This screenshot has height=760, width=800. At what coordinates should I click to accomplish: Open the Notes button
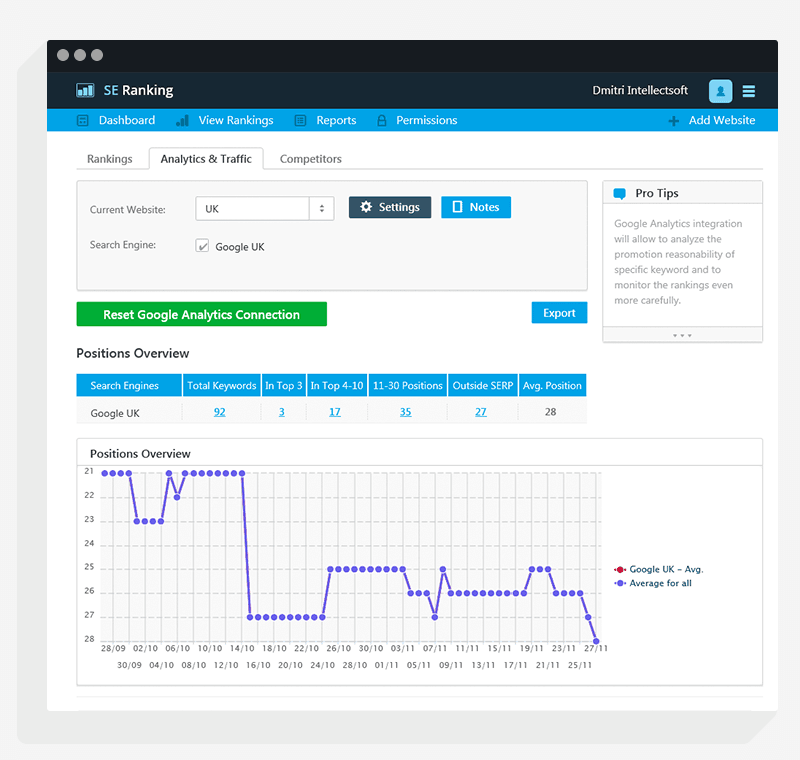coord(476,207)
